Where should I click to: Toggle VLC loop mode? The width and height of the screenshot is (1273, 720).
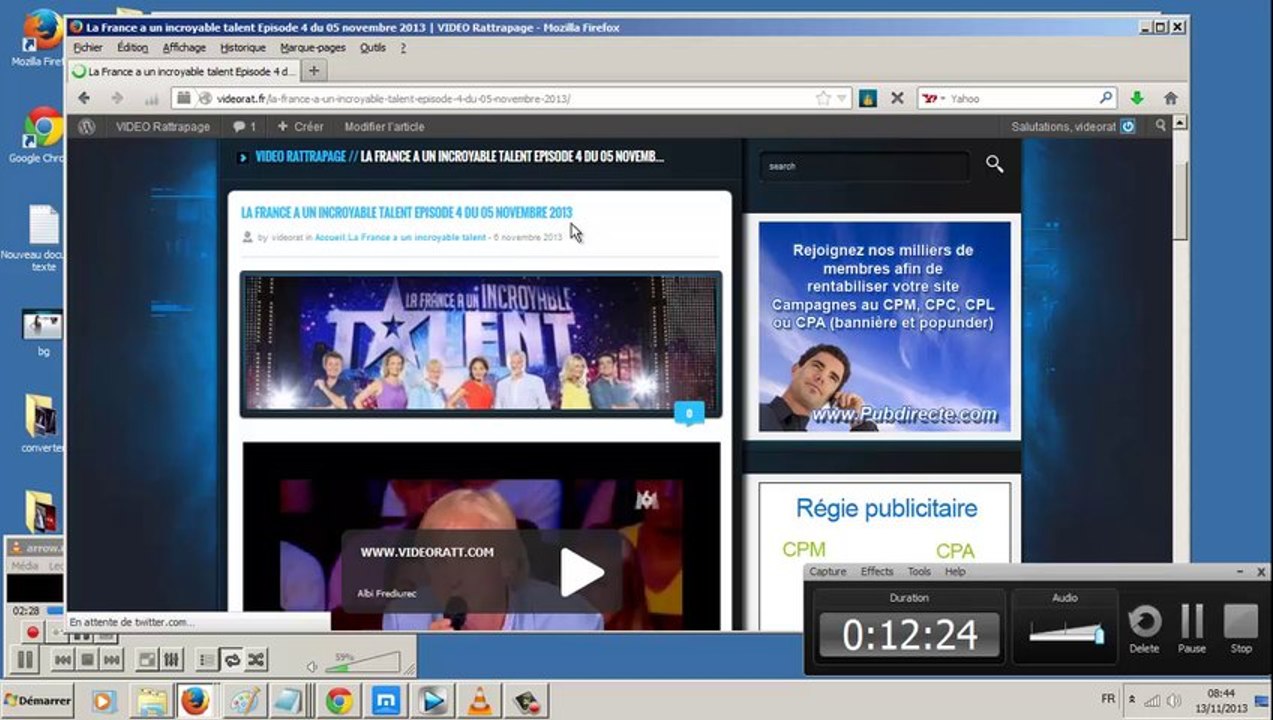pyautogui.click(x=232, y=660)
